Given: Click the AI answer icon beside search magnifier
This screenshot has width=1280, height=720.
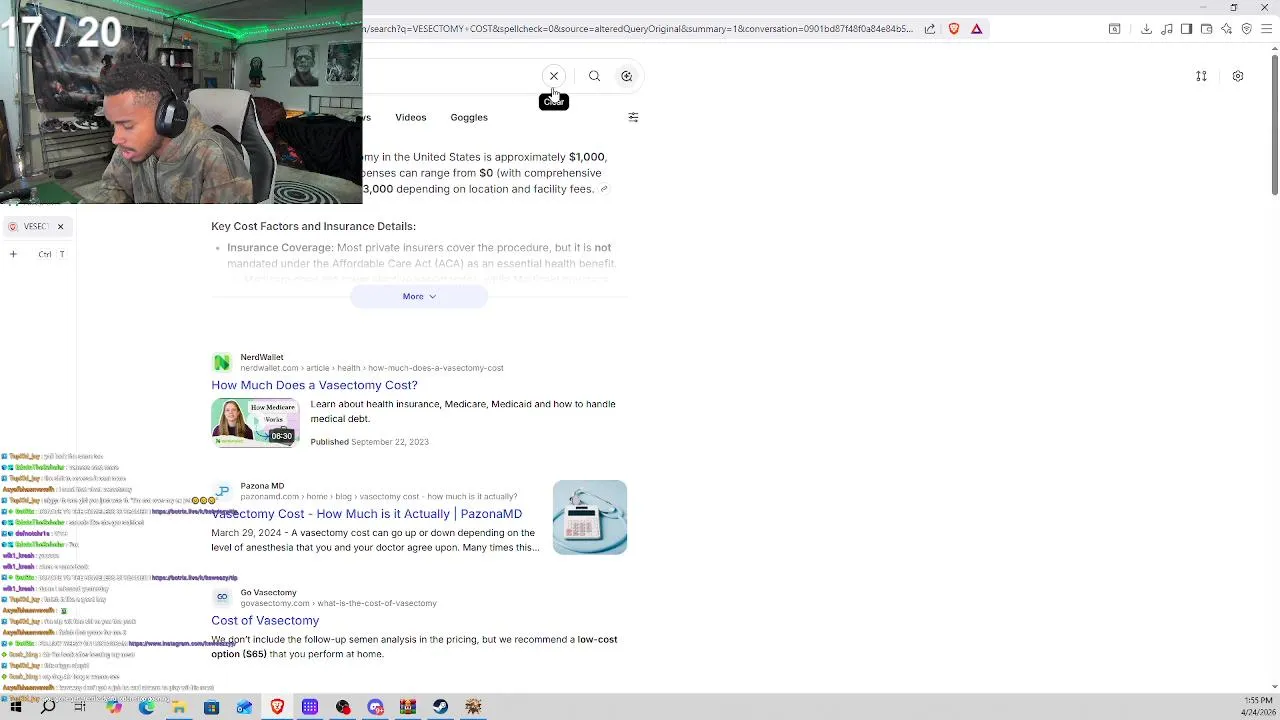Looking at the screenshot, I should coord(627,76).
